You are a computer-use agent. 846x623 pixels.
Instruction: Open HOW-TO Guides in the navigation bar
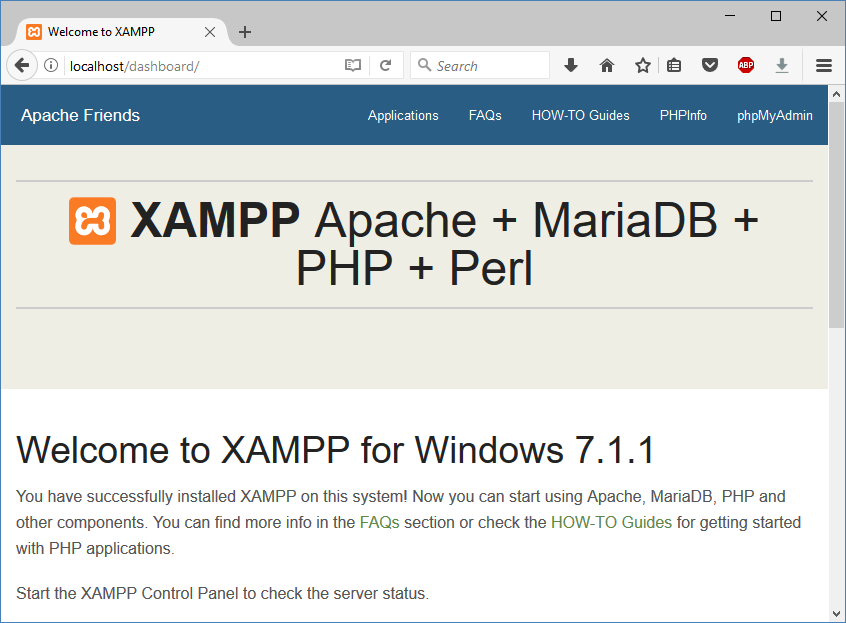[581, 115]
